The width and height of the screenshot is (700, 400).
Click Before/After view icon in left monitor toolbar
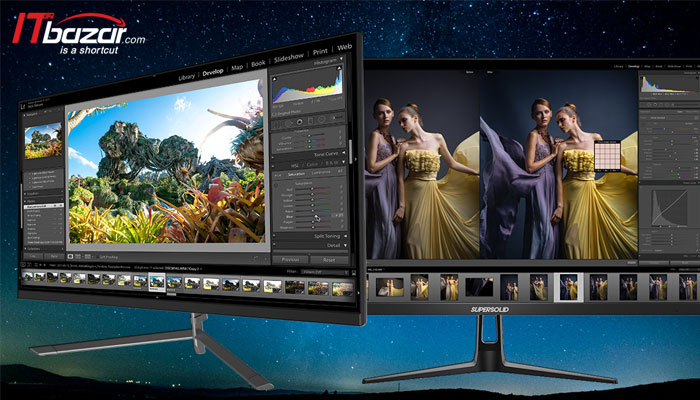[x=78, y=257]
